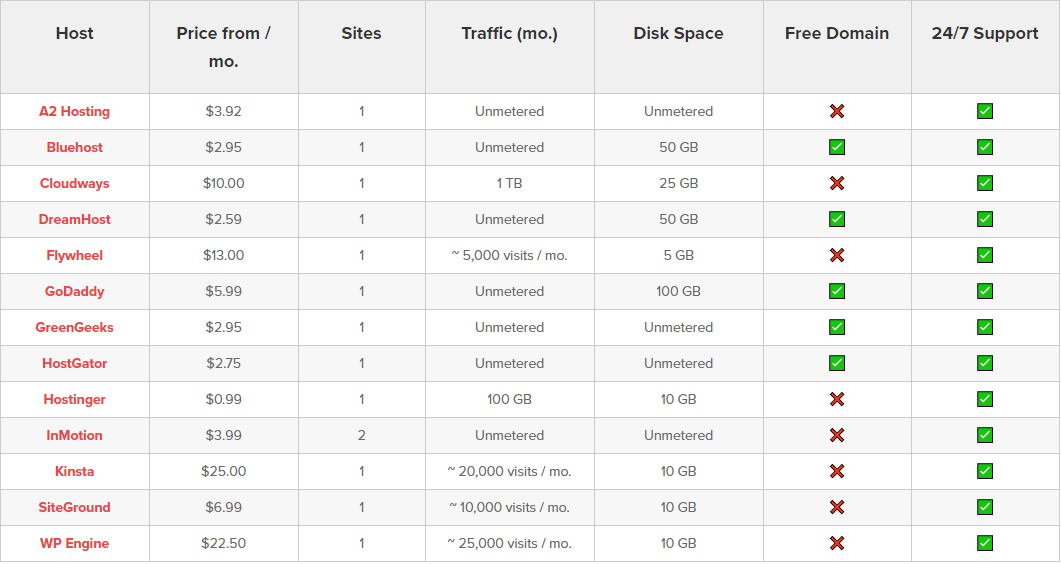The image size is (1061, 564).
Task: Click the Traffic (mo.) column header
Action: click(x=509, y=33)
